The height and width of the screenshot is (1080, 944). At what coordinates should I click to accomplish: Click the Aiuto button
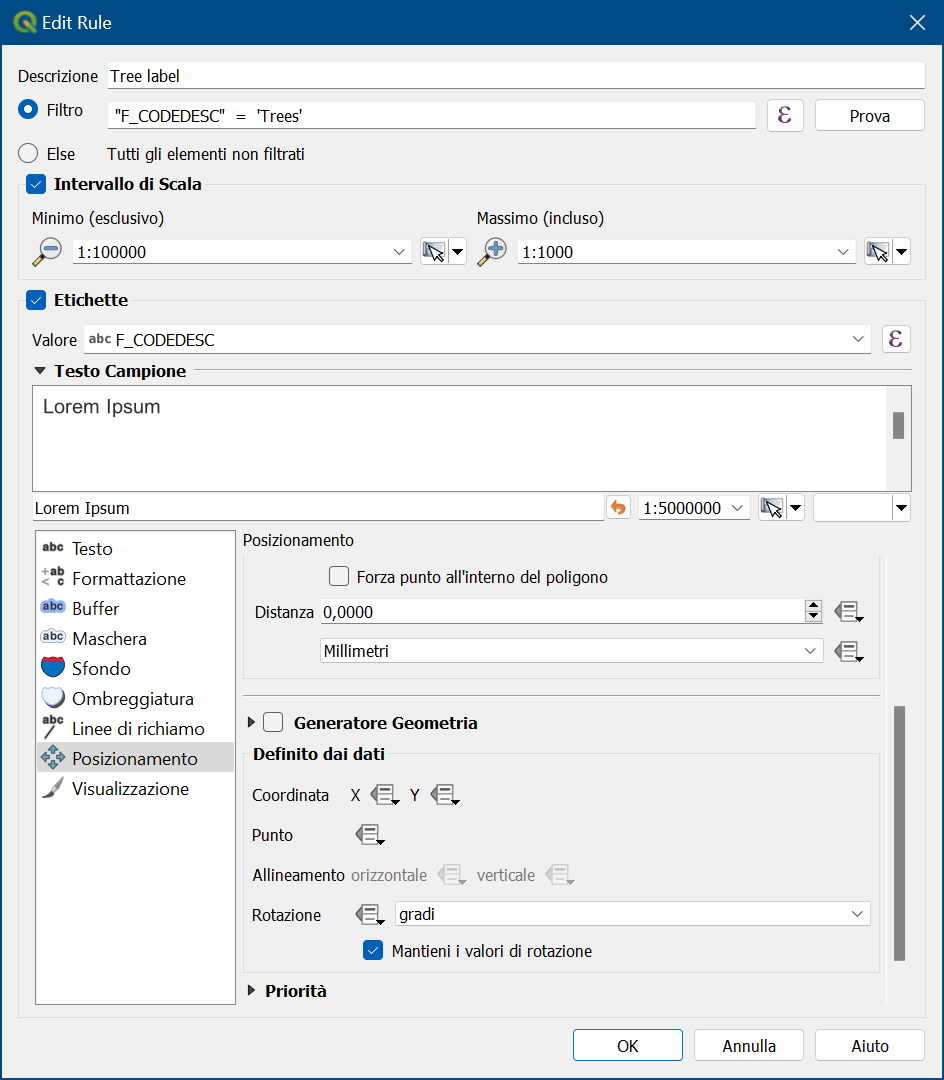point(870,1046)
